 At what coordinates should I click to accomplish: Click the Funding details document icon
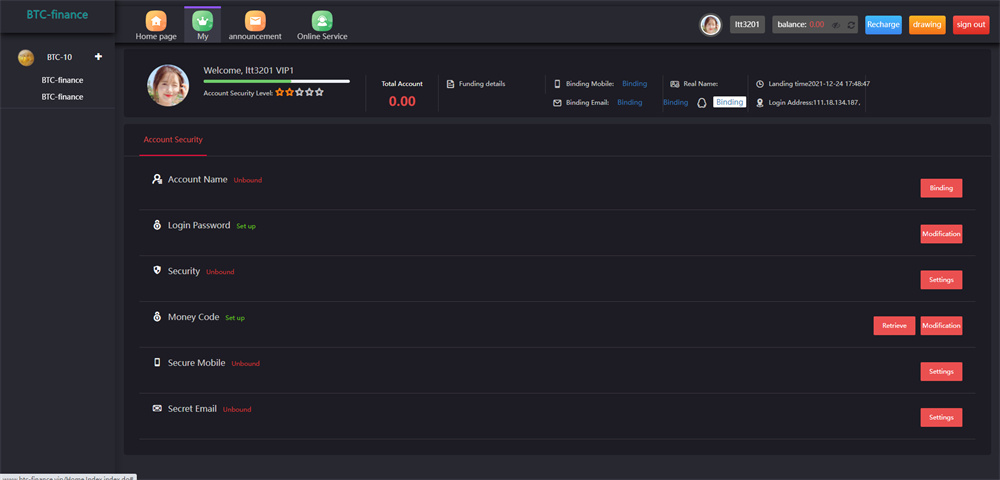pyautogui.click(x=450, y=84)
